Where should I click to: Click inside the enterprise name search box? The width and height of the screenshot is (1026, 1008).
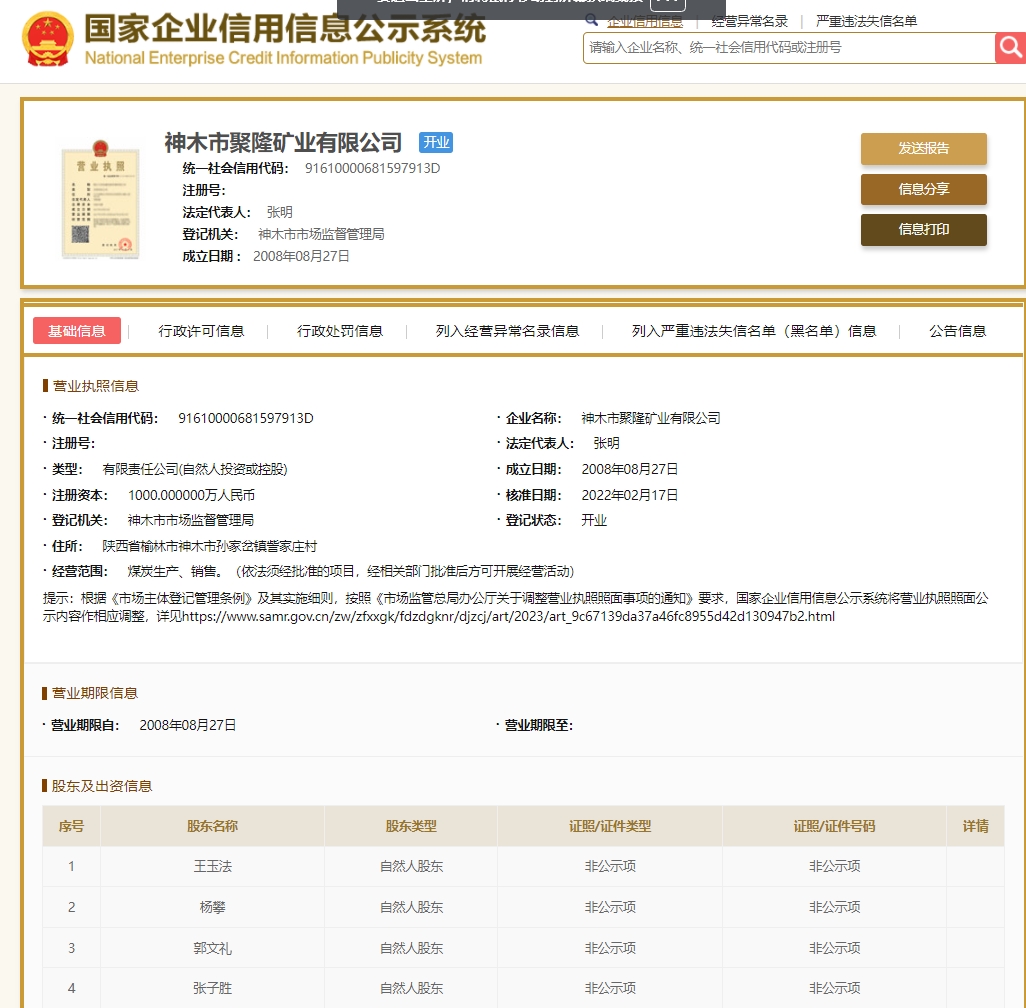click(788, 48)
